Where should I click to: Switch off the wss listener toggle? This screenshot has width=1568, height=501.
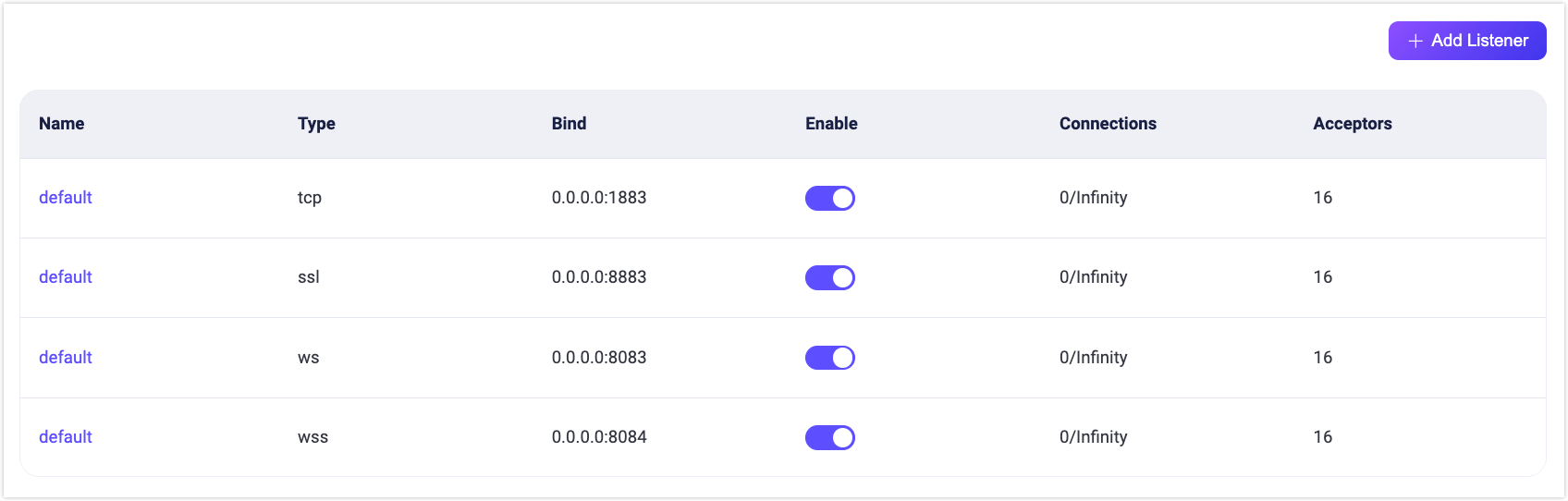click(830, 437)
